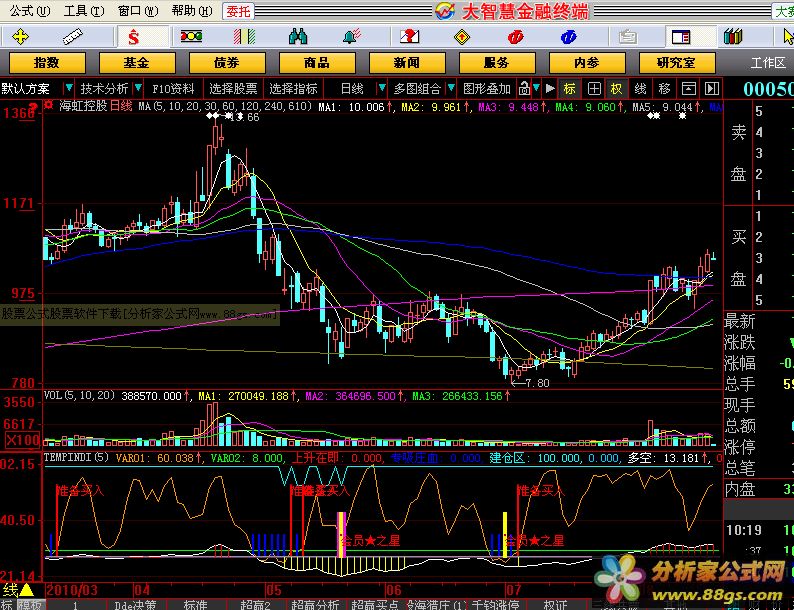Click the play arrow in chart toolbar

point(550,89)
